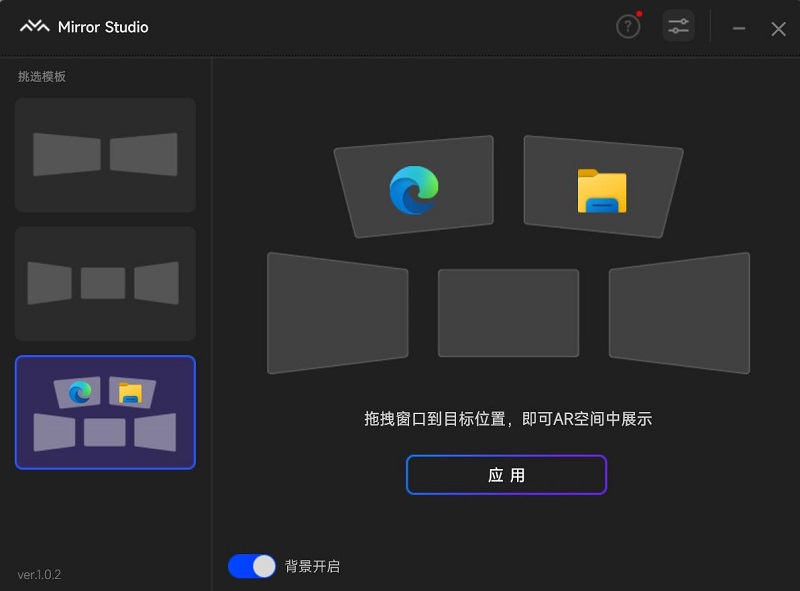The height and width of the screenshot is (591, 800).
Task: Click the Mirror Studio logo icon
Action: pyautogui.click(x=34, y=27)
